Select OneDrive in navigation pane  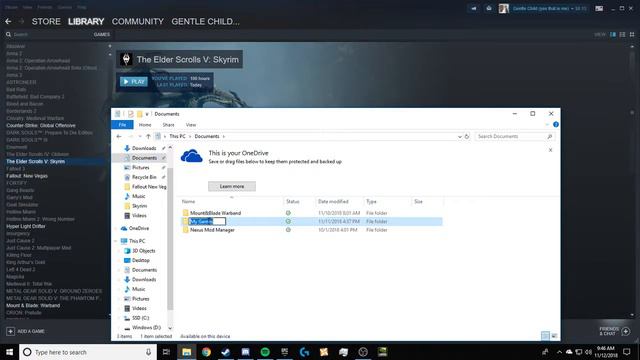coord(138,229)
